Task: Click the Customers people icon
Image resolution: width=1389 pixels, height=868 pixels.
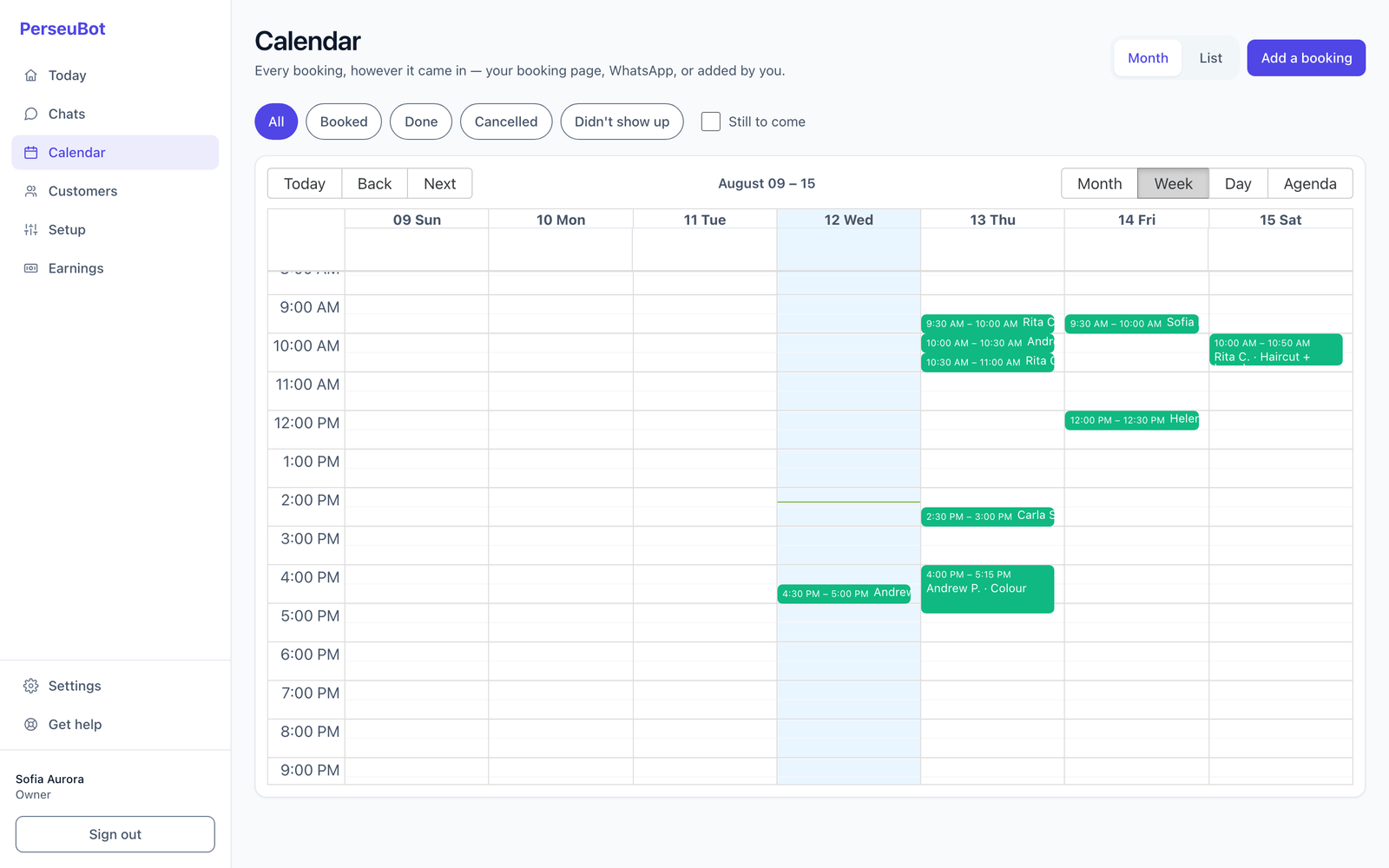Action: coord(31,191)
